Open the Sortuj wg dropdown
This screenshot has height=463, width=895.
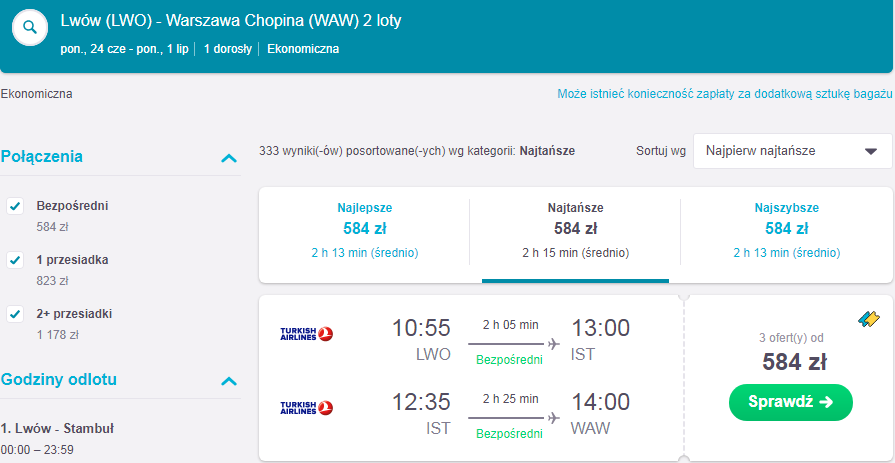click(792, 151)
